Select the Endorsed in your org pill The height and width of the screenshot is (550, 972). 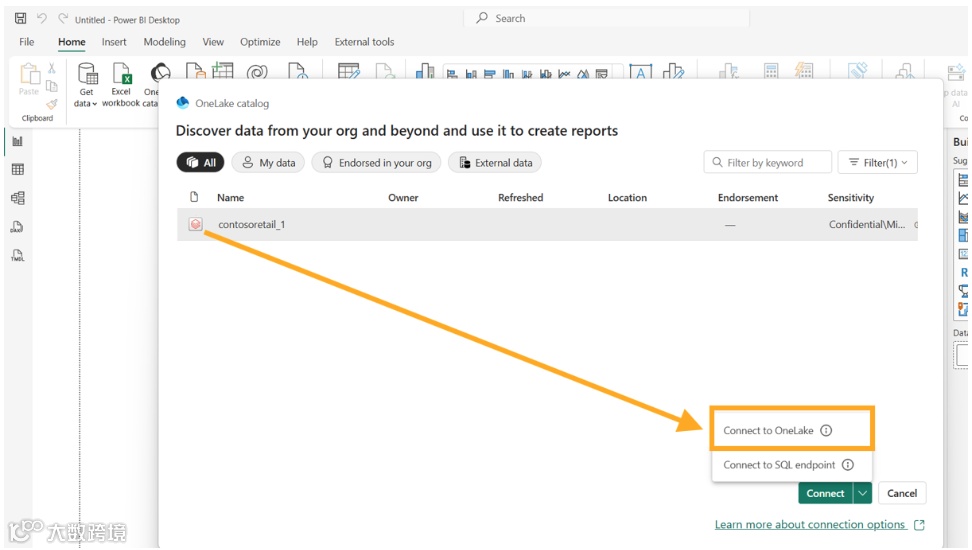tap(376, 162)
